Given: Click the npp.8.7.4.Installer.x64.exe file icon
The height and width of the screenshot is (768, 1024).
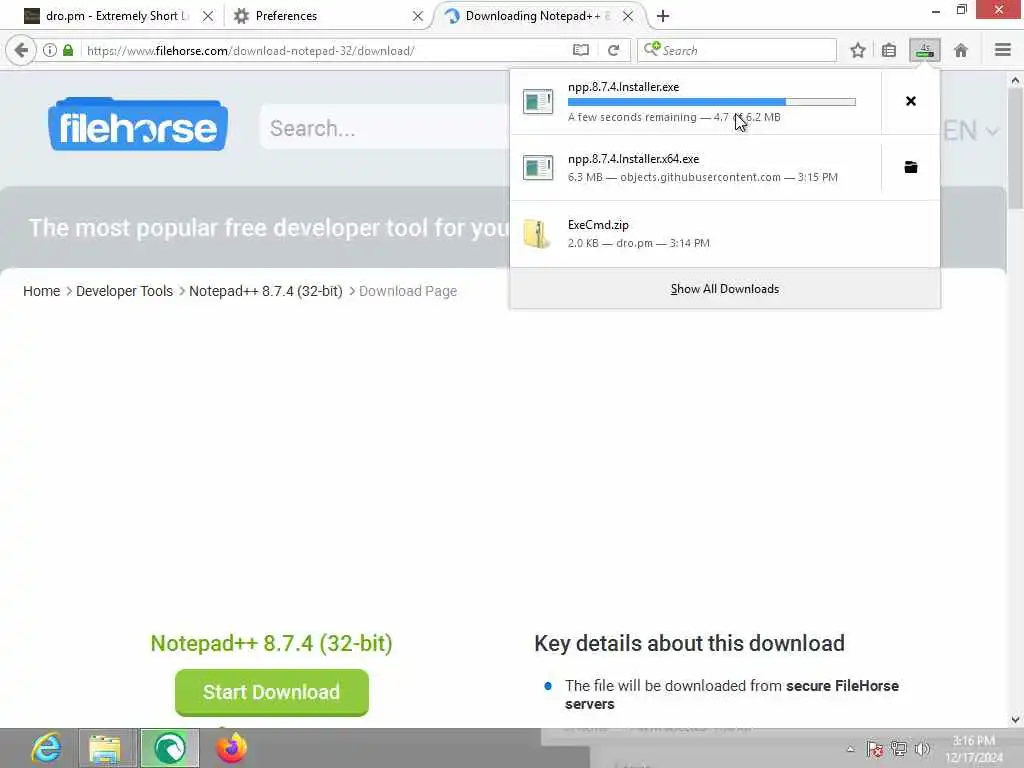Looking at the screenshot, I should pyautogui.click(x=538, y=167).
